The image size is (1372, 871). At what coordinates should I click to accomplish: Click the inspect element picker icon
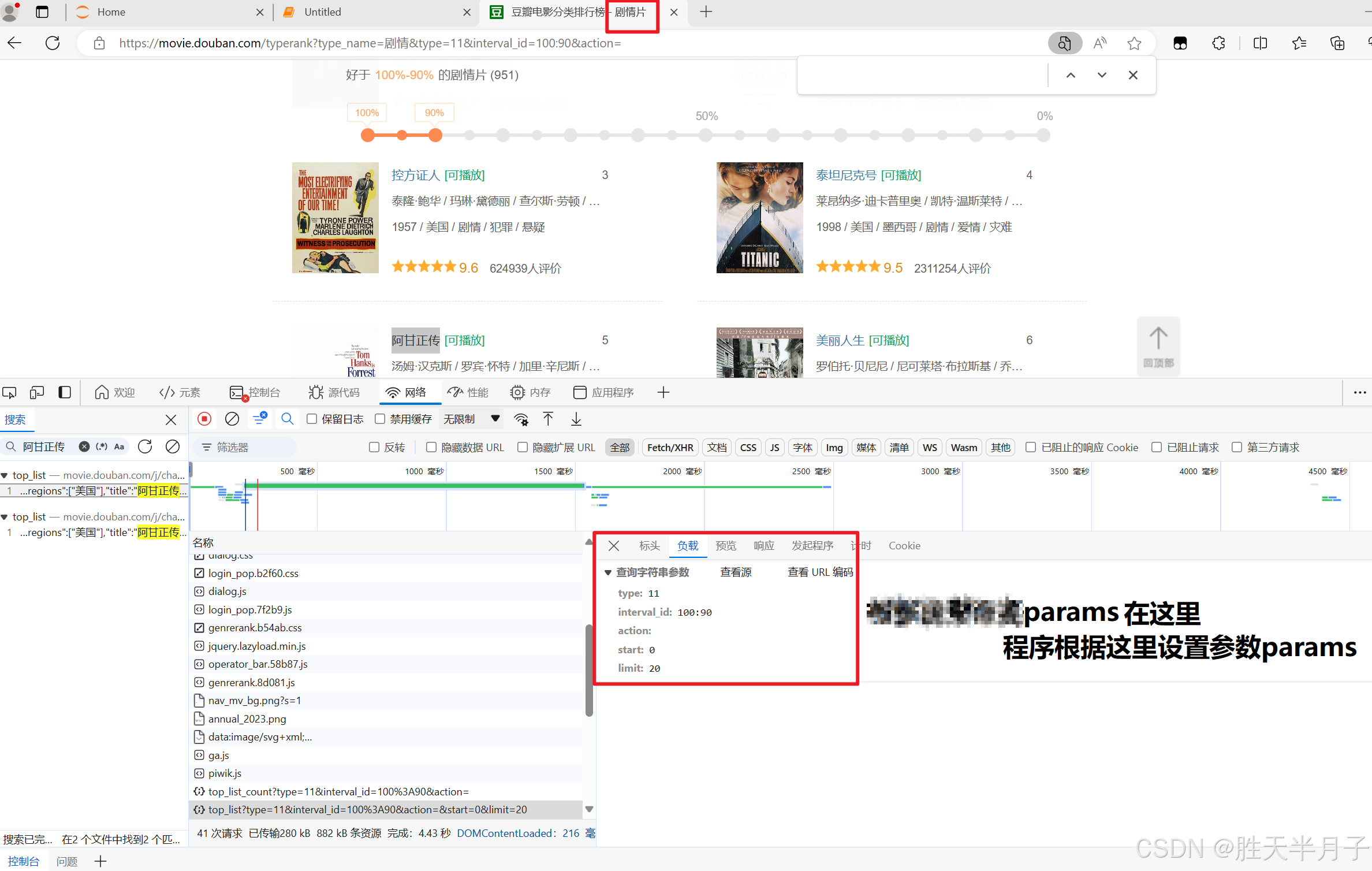(9, 393)
